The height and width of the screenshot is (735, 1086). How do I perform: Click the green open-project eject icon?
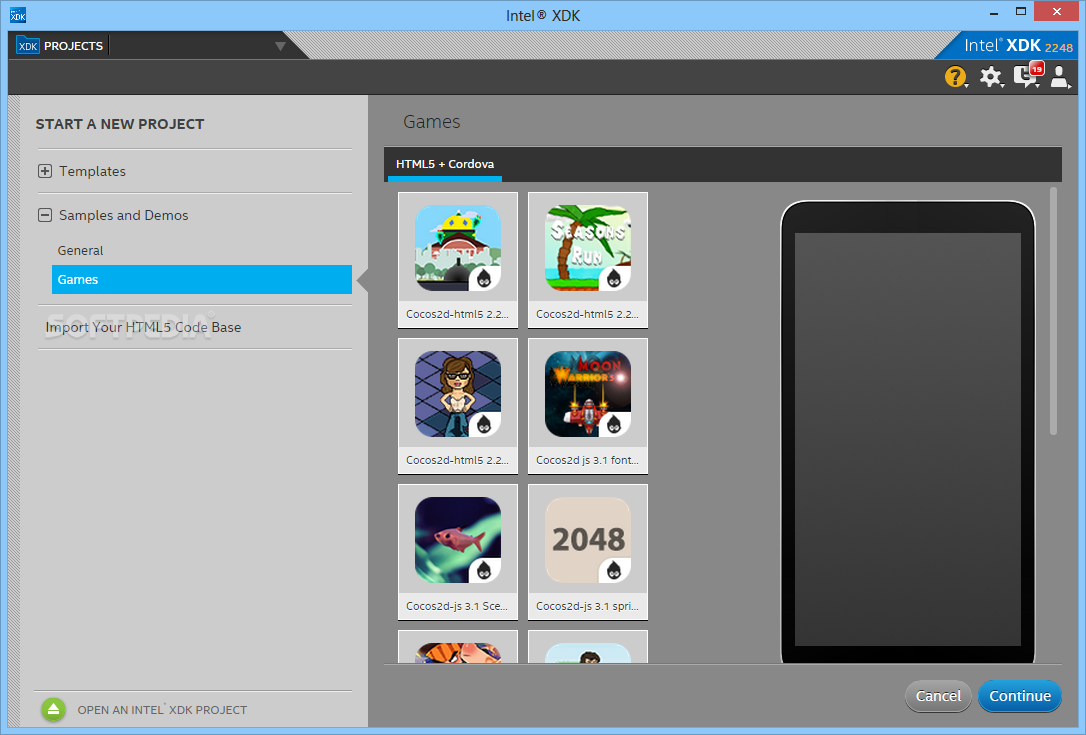point(53,709)
